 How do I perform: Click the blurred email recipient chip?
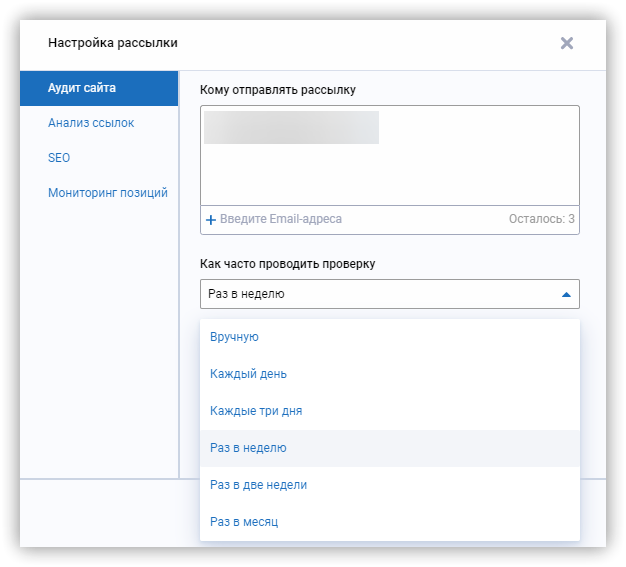pos(291,128)
